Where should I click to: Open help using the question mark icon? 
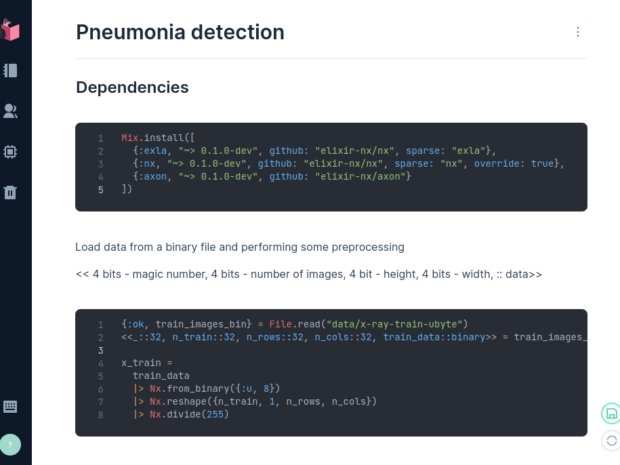[x=10, y=445]
